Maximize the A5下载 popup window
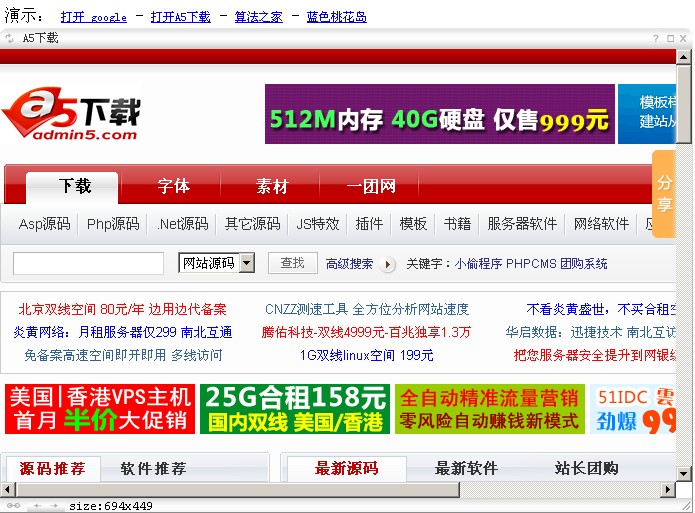Screen dimensions: 695x513 click(x=671, y=39)
